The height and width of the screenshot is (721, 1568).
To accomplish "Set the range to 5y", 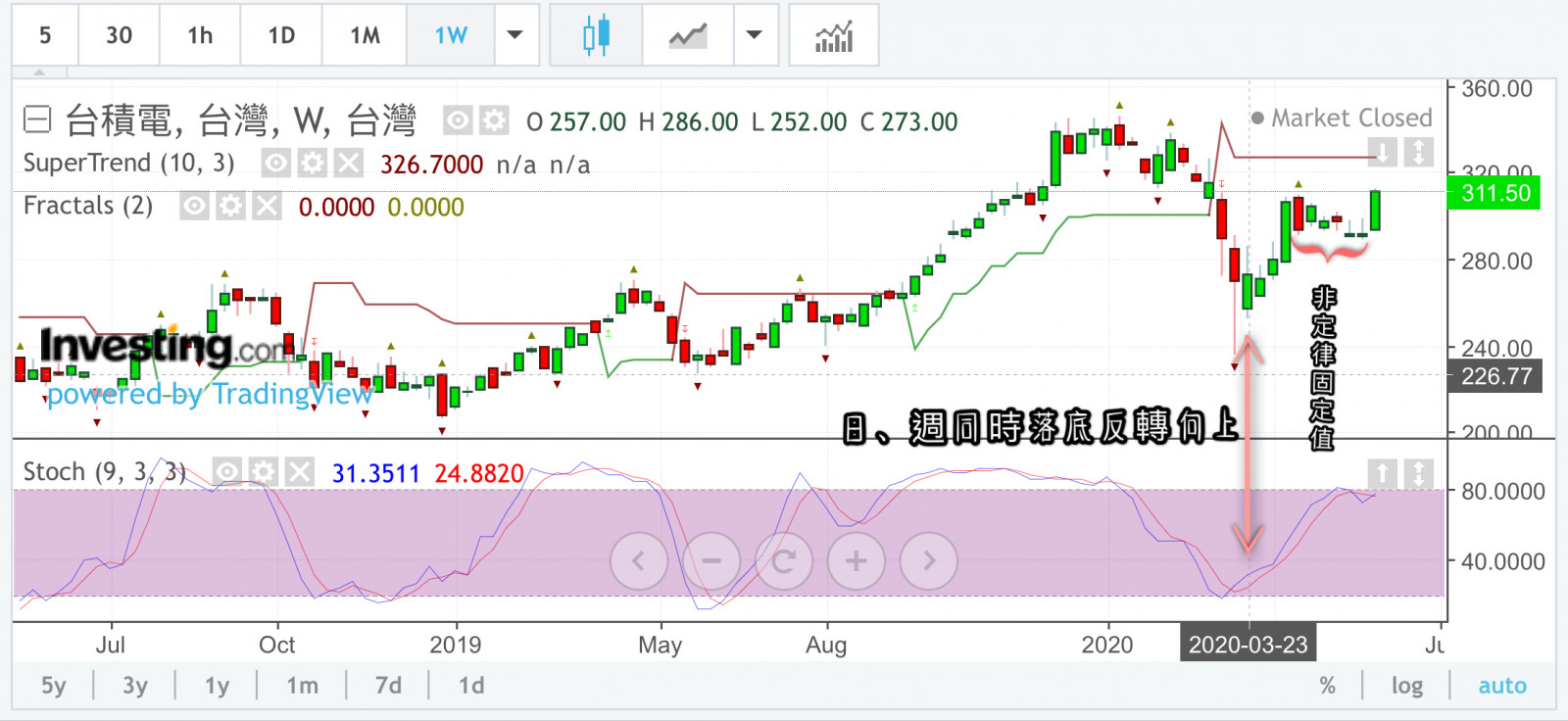I will tap(54, 686).
